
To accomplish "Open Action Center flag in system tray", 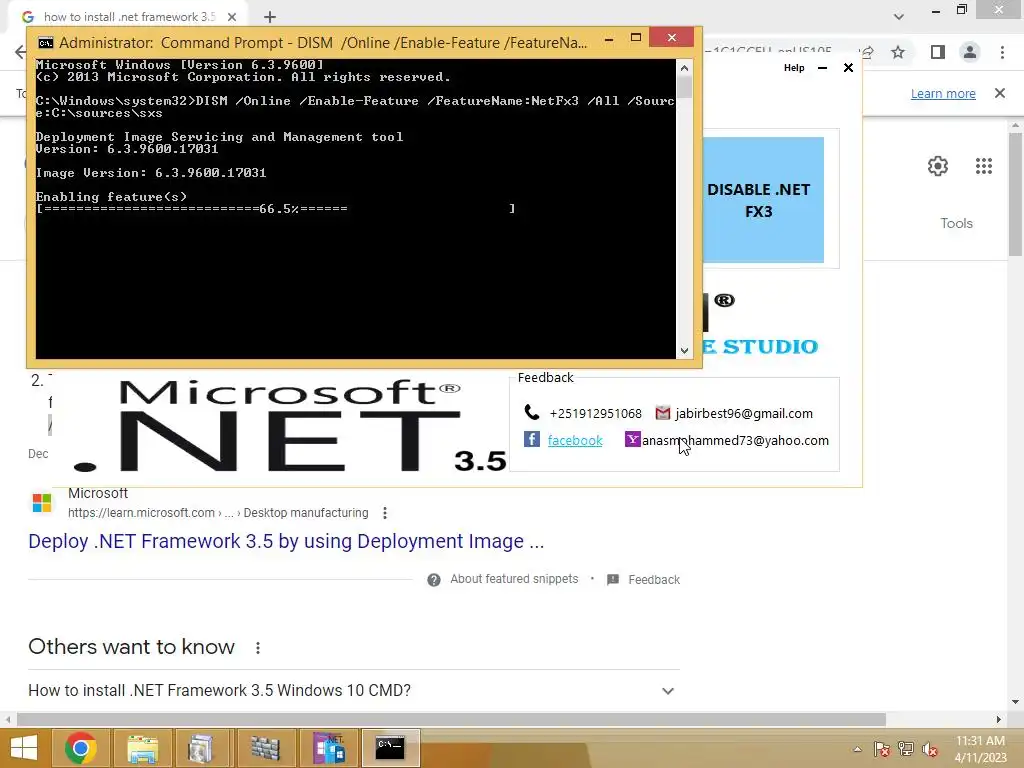I will pyautogui.click(x=881, y=749).
